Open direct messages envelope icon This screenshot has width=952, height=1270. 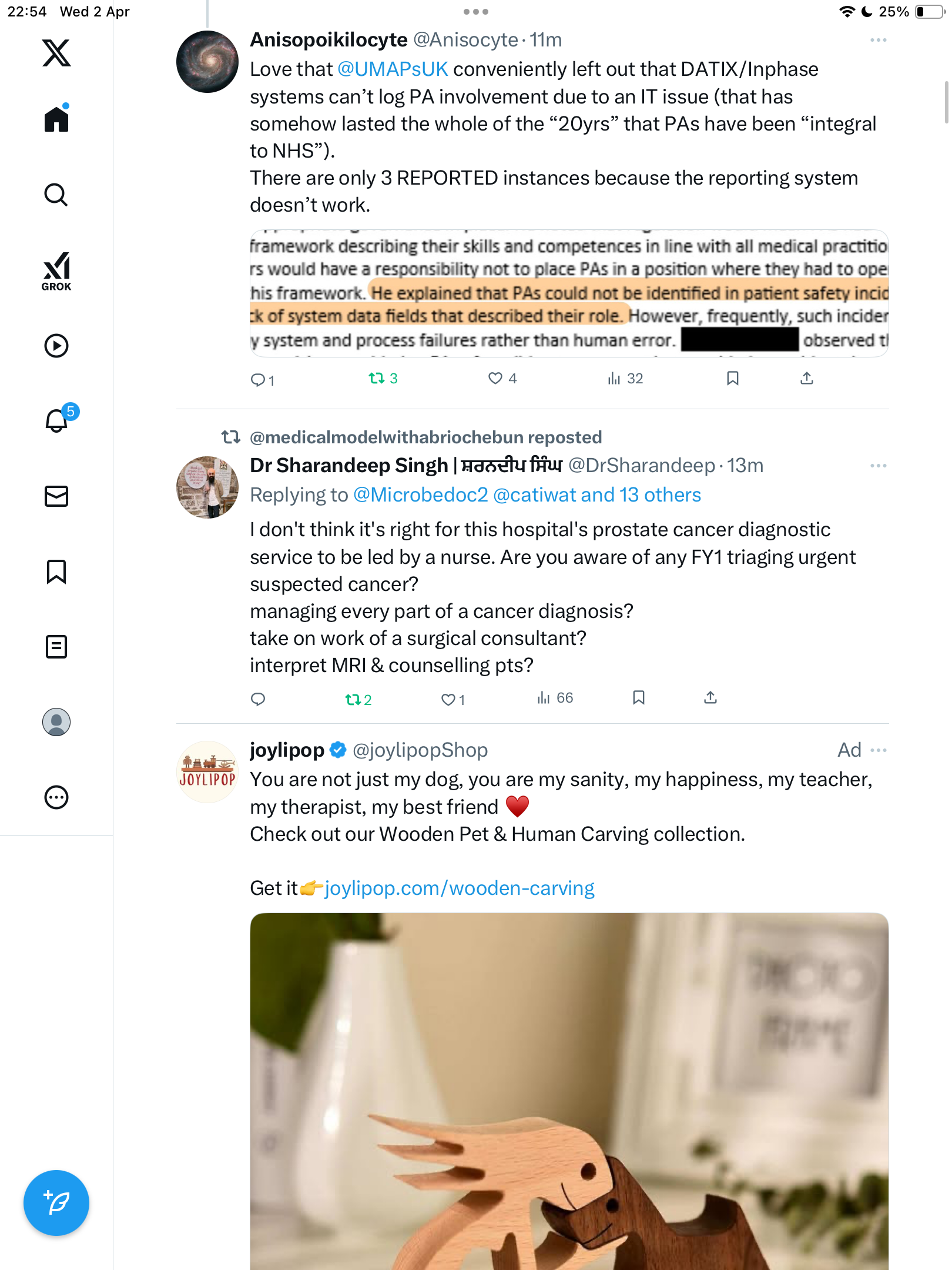pos(56,496)
